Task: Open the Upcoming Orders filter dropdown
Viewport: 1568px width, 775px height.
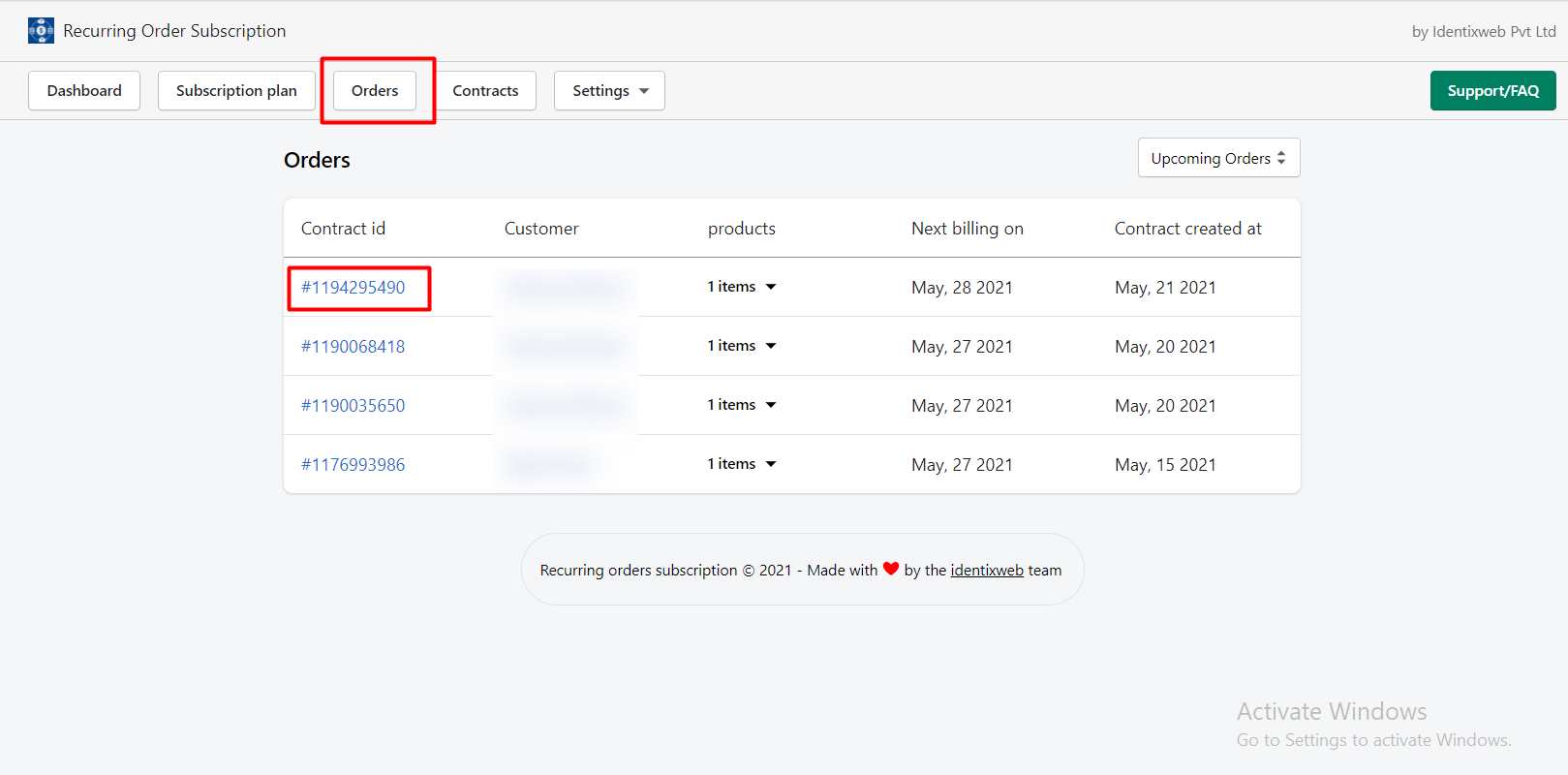Action: point(1218,158)
